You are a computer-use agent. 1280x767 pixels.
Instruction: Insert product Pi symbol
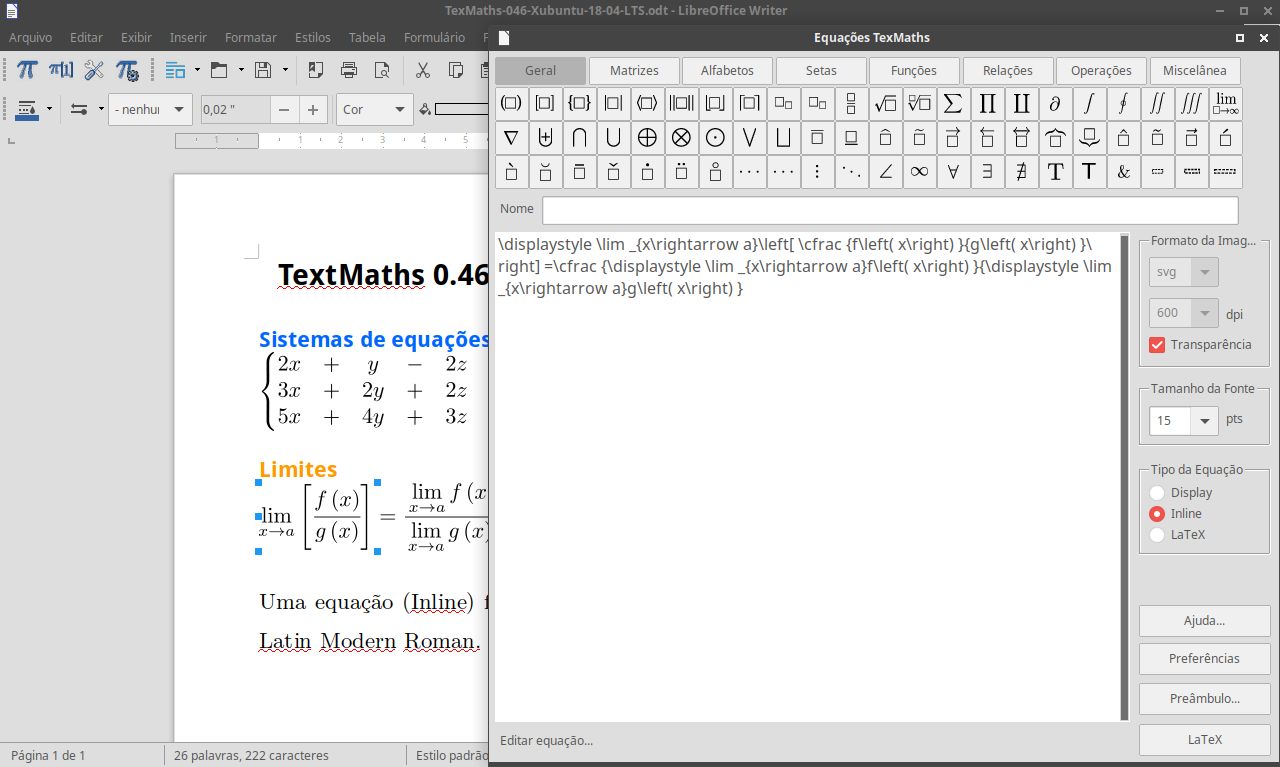click(987, 103)
